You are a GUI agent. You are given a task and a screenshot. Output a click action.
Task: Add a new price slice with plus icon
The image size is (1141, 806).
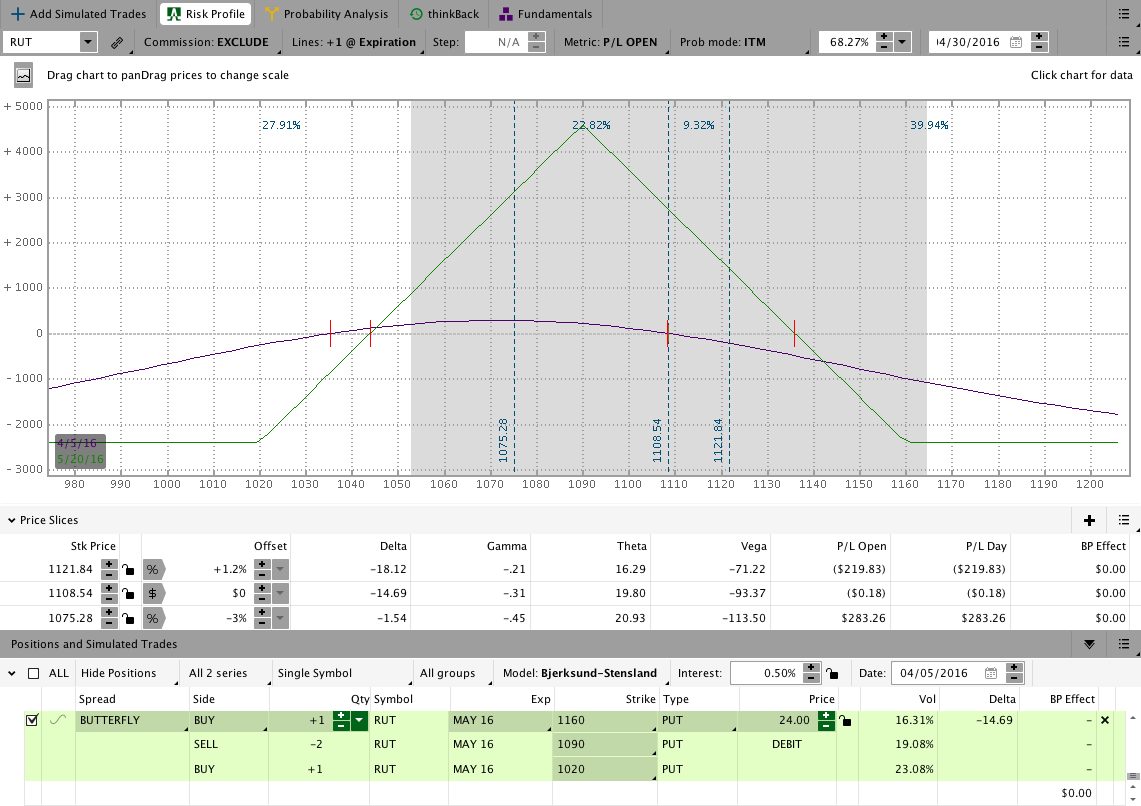point(1089,520)
